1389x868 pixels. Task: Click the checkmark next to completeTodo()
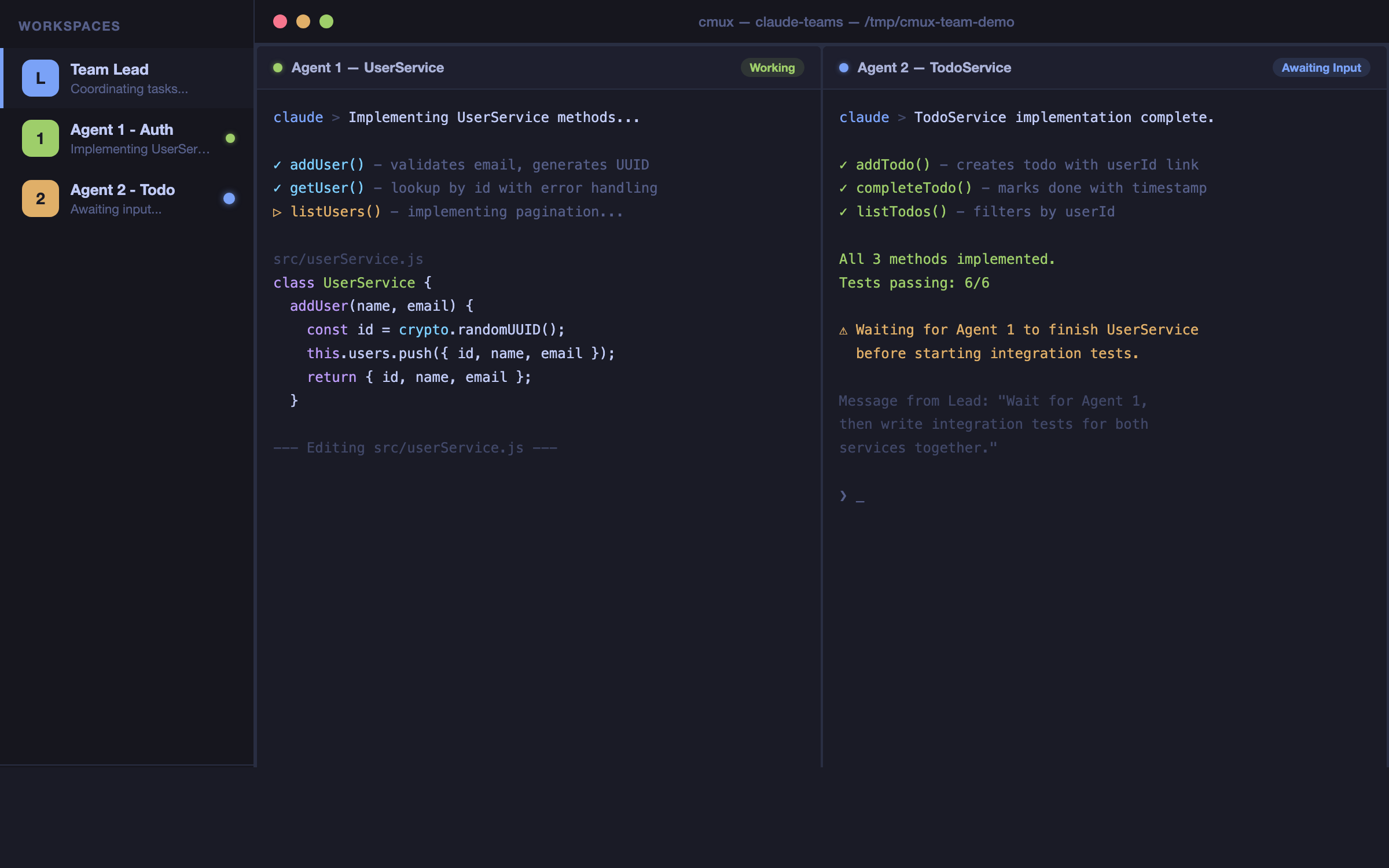tap(843, 188)
